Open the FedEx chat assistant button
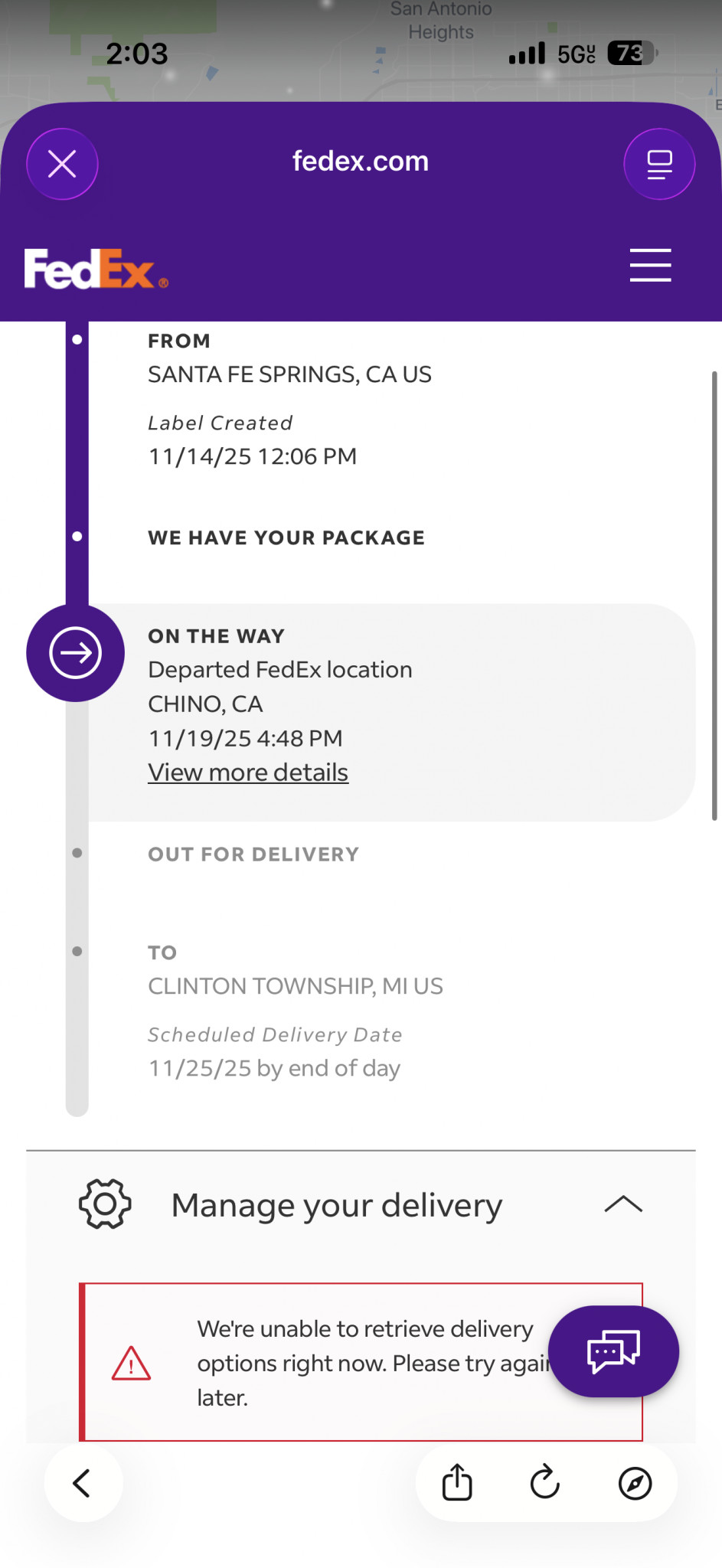This screenshot has width=722, height=1568. [x=613, y=1351]
